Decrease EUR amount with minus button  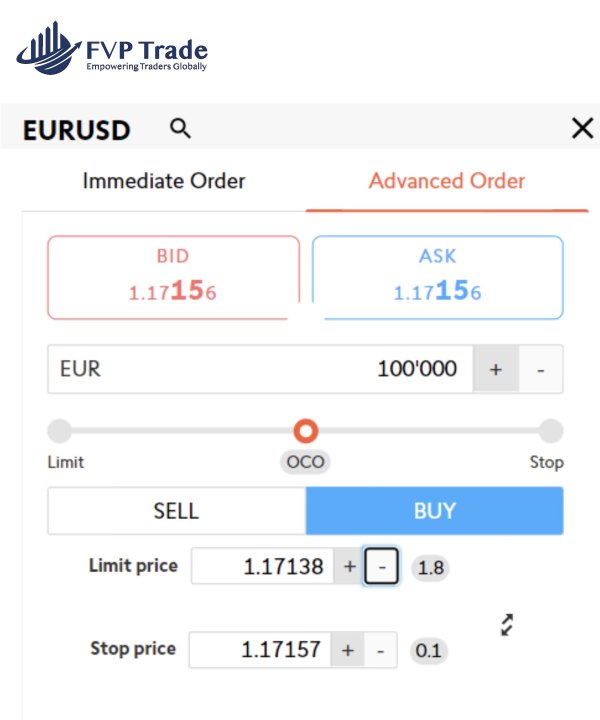click(x=541, y=369)
